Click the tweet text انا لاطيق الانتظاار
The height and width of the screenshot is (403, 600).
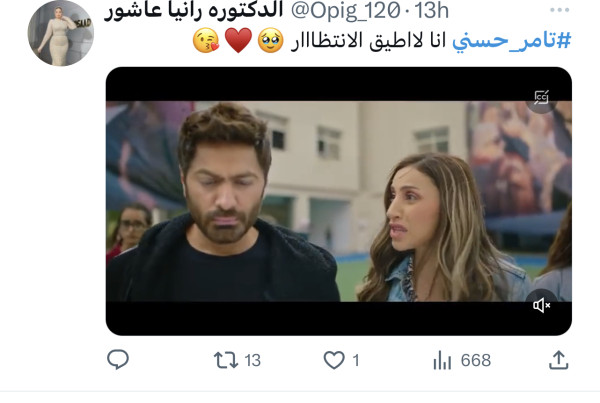coord(368,41)
